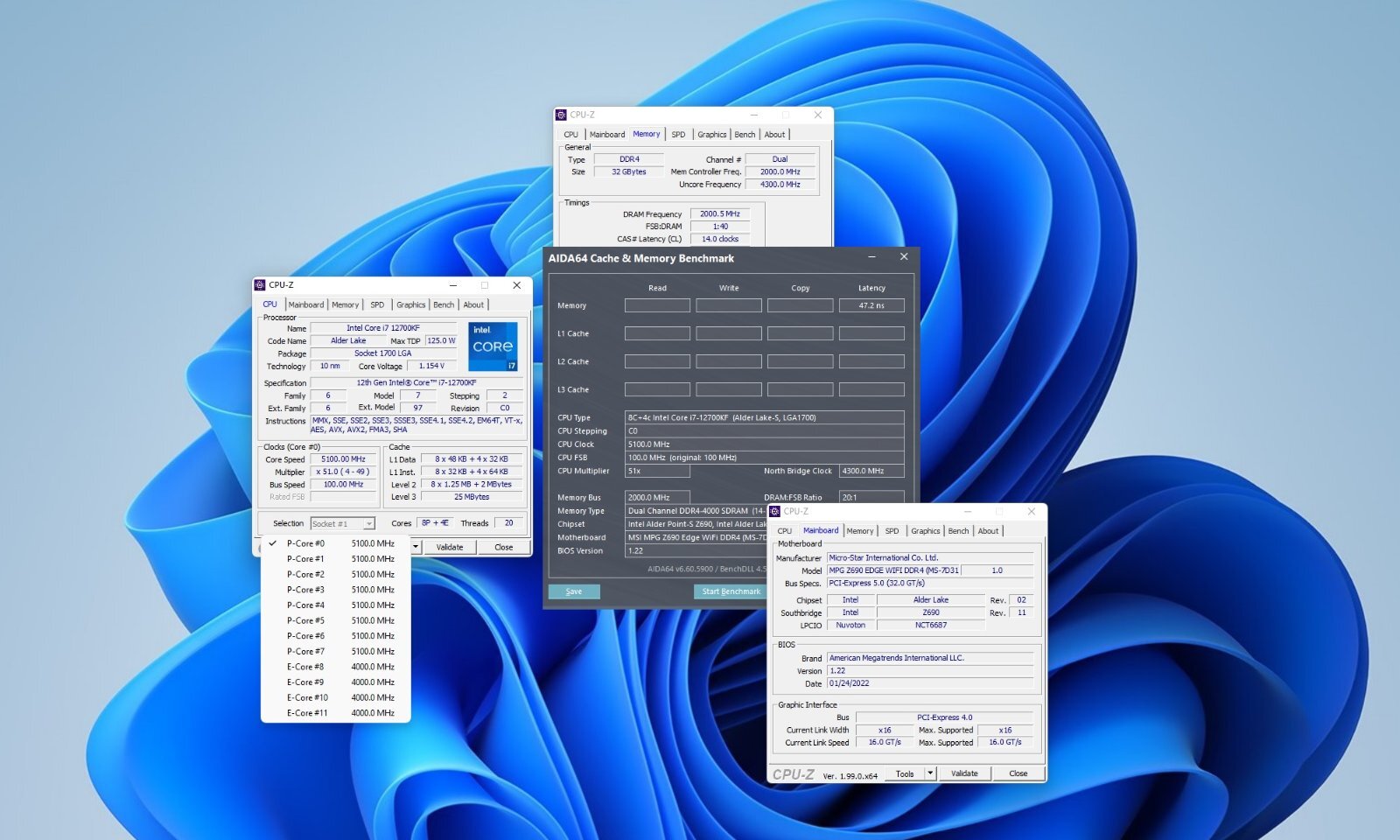Click Close in the Mainboard CPU-Z window

1018,773
